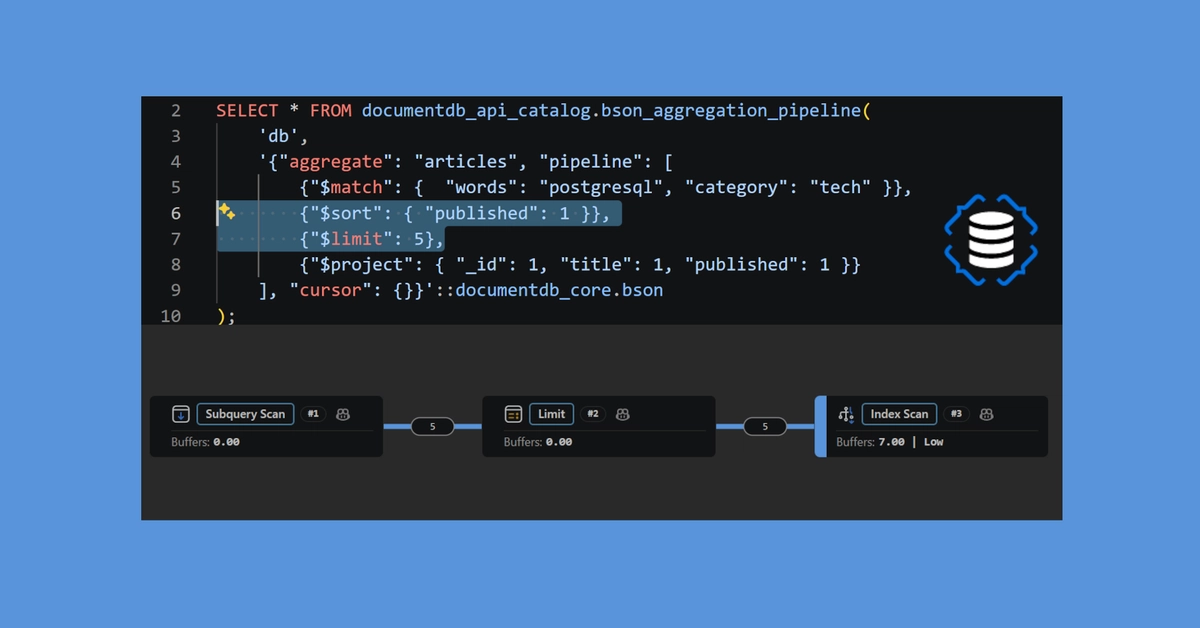
Task: Click the "aggregate" key on line 4
Action: click(336, 162)
